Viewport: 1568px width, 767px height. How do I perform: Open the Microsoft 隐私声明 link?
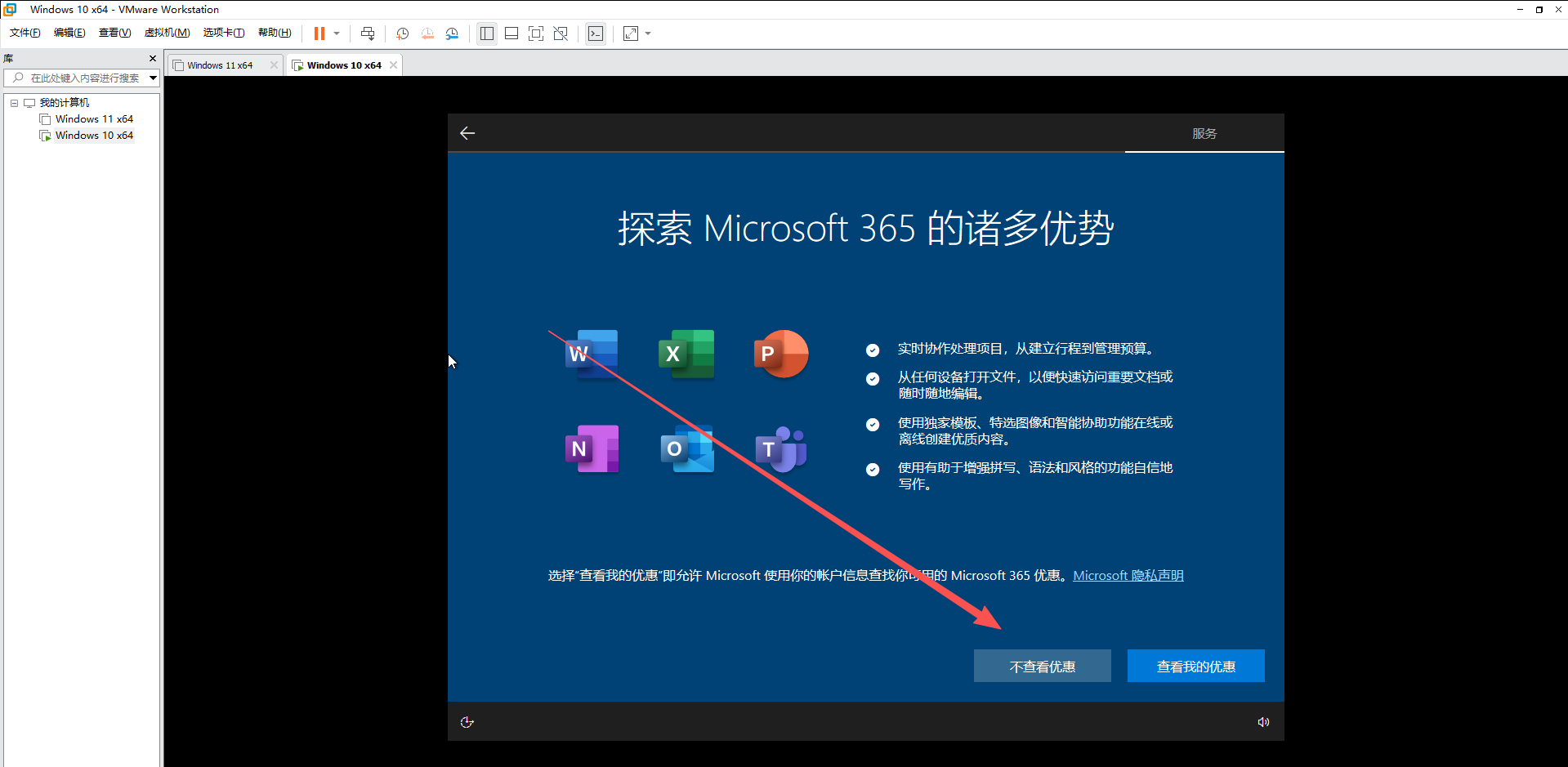tap(1128, 576)
